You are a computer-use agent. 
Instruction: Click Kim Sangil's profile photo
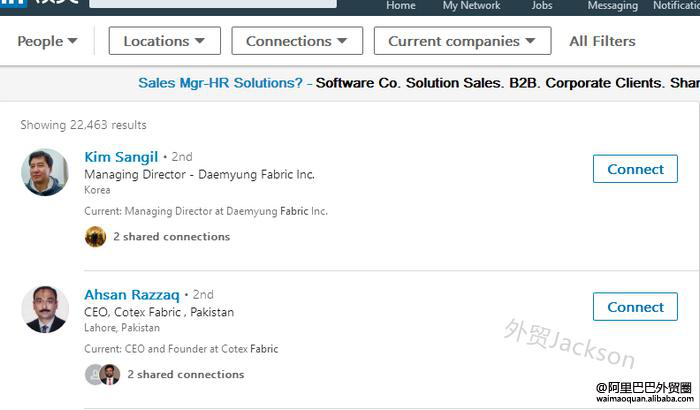(x=45, y=172)
